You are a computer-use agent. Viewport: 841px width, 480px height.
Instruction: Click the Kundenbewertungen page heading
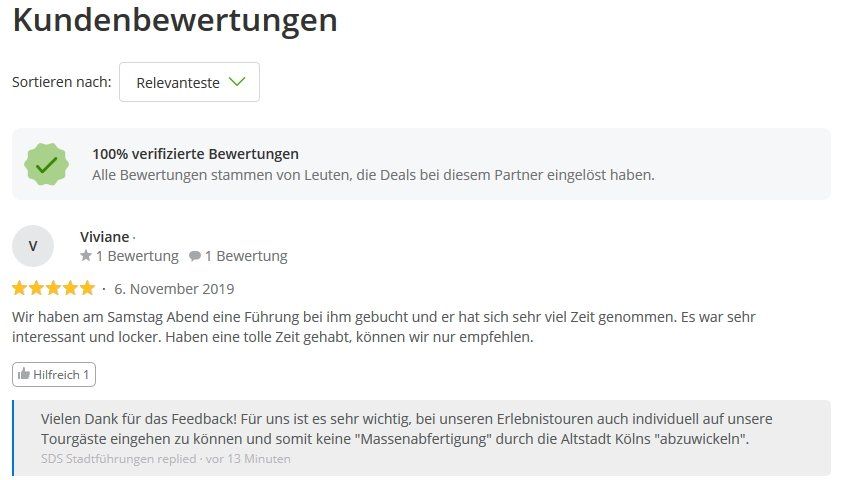175,20
